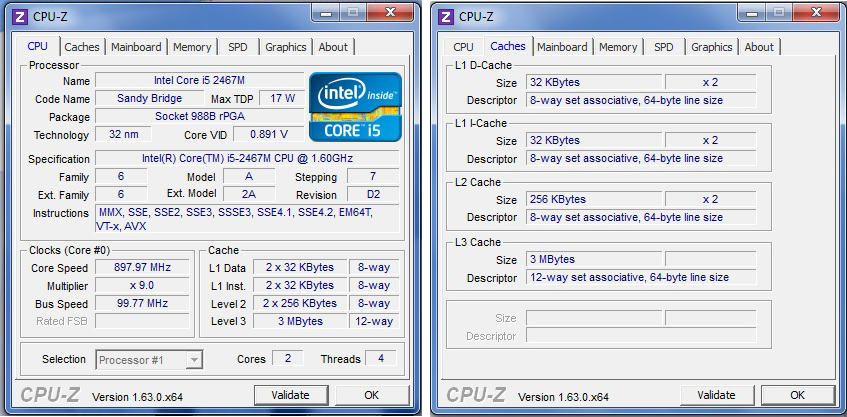
Task: Click the Package field Socket 988B rPGA
Action: click(x=199, y=116)
